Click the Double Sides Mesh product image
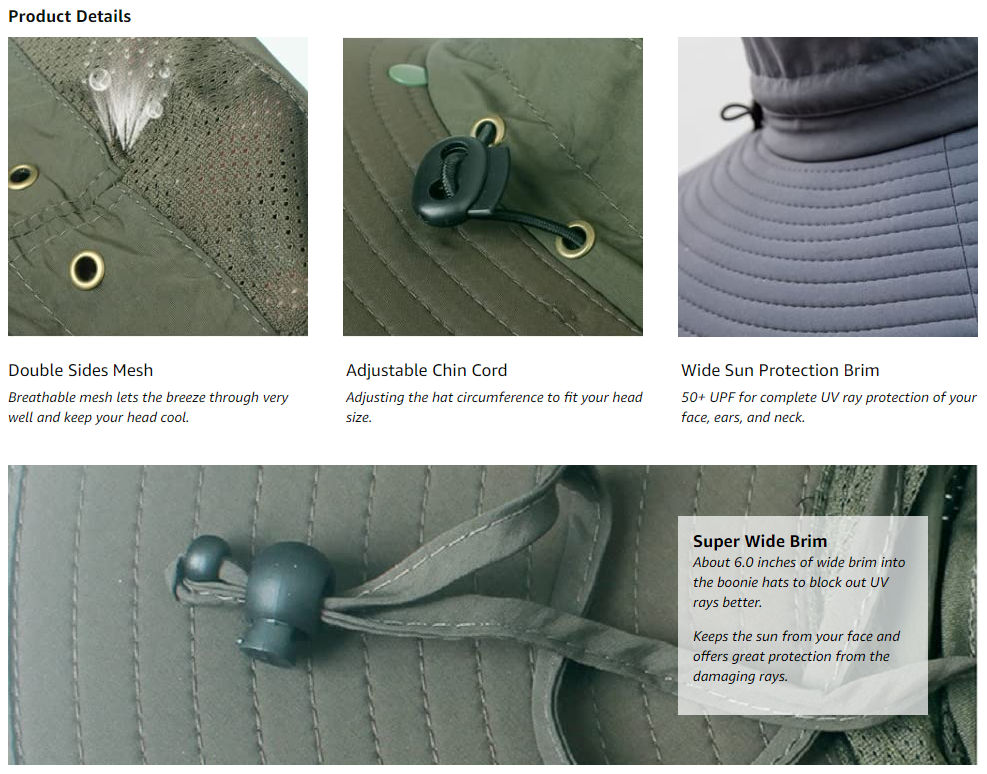 [x=158, y=186]
